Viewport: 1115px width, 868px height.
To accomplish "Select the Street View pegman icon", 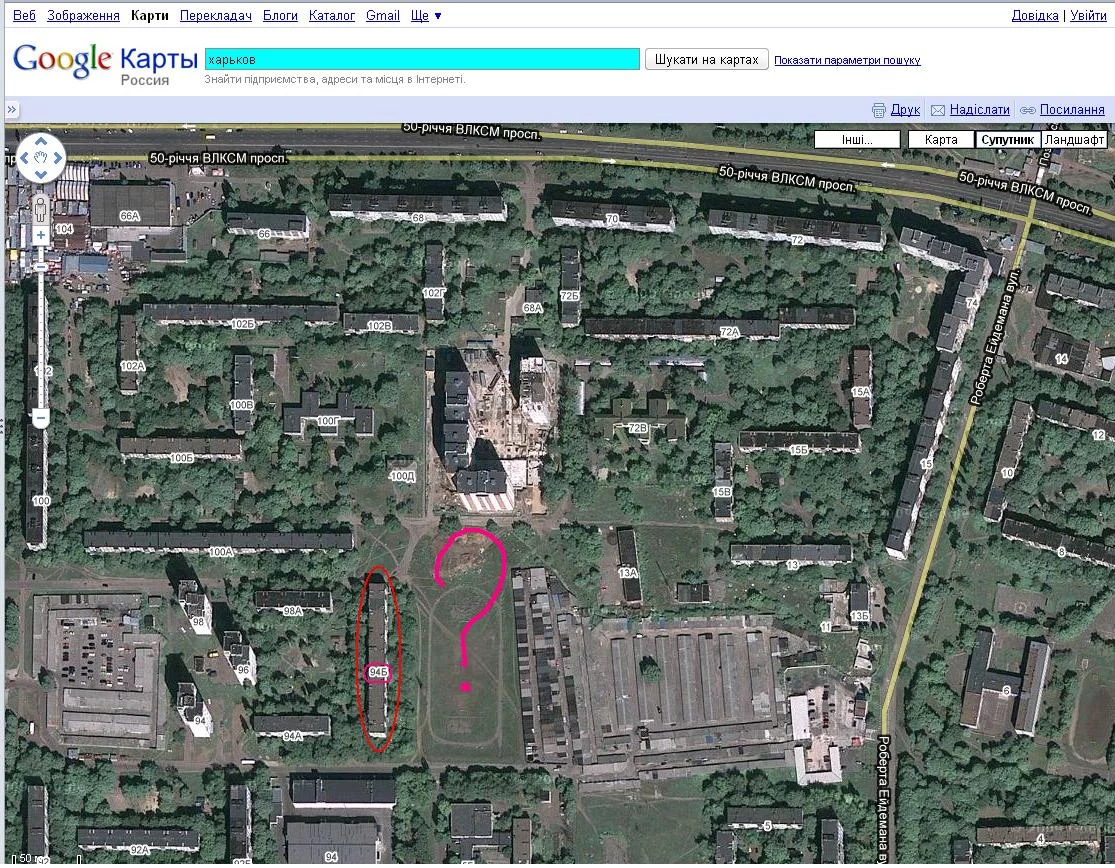I will point(41,210).
